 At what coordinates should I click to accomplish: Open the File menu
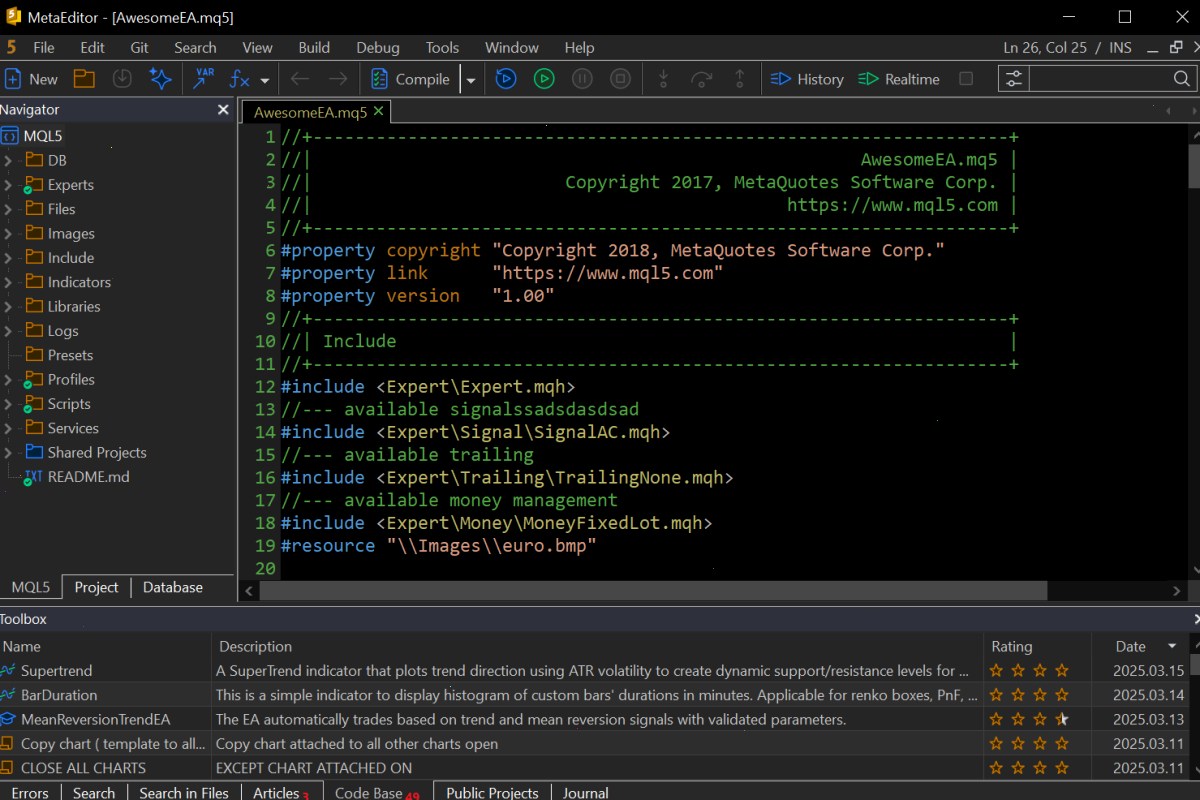tap(44, 47)
